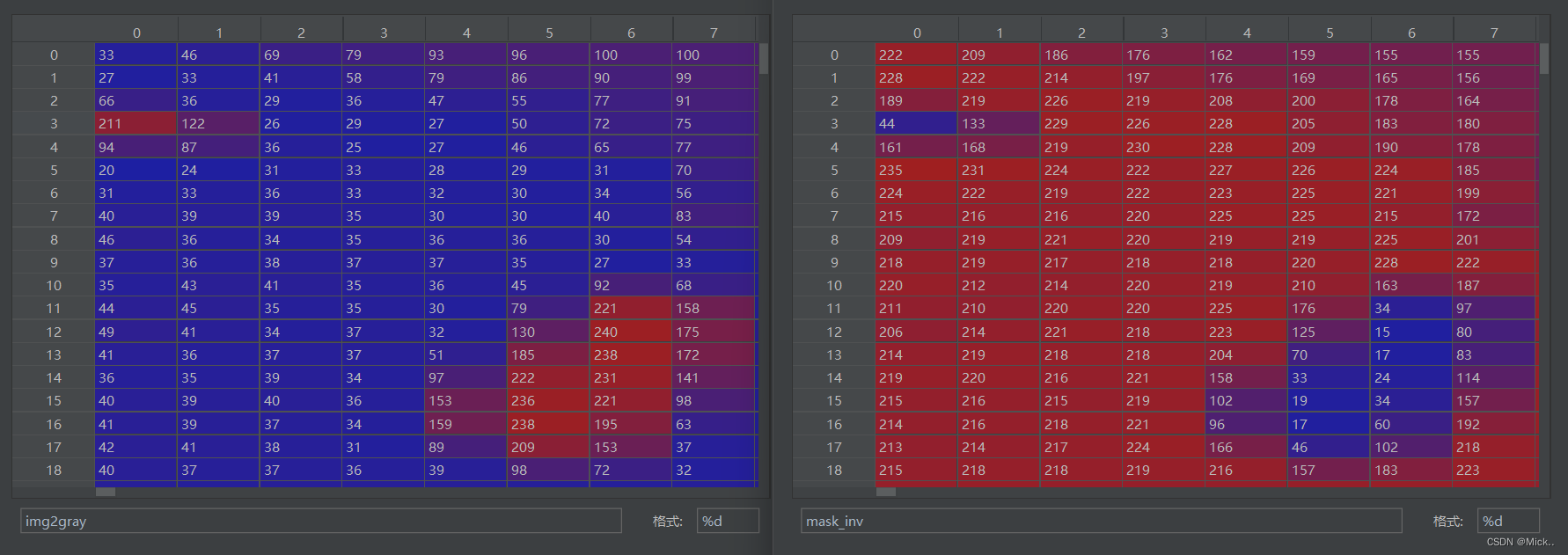Select column header 4 in mask_inv table
The image size is (1568, 555).
[1247, 33]
